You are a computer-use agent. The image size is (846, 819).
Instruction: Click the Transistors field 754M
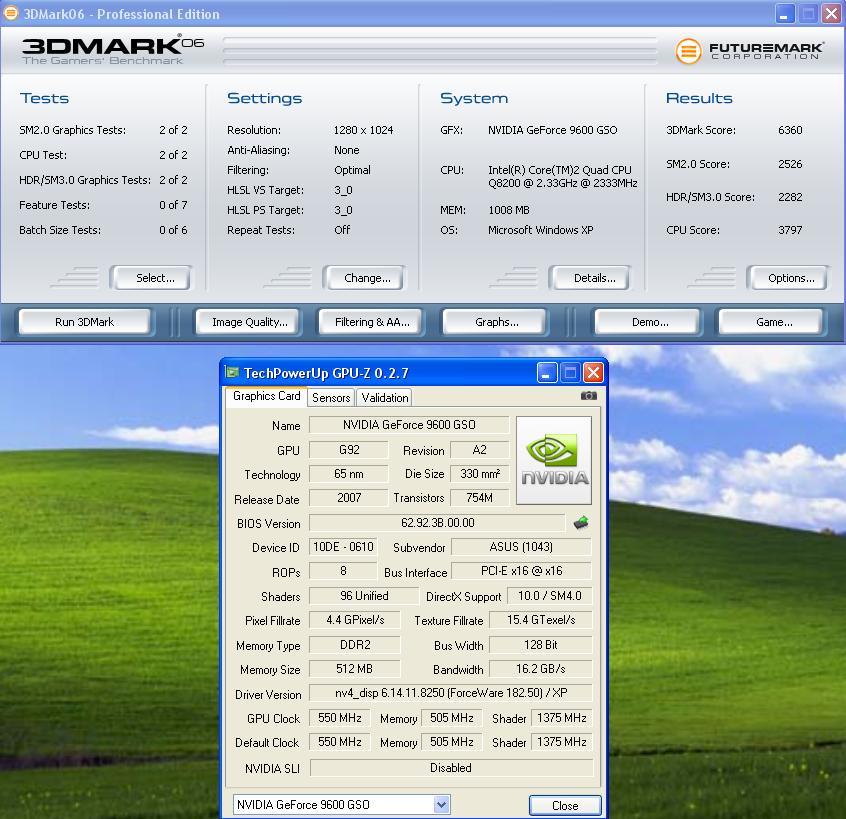[x=480, y=498]
